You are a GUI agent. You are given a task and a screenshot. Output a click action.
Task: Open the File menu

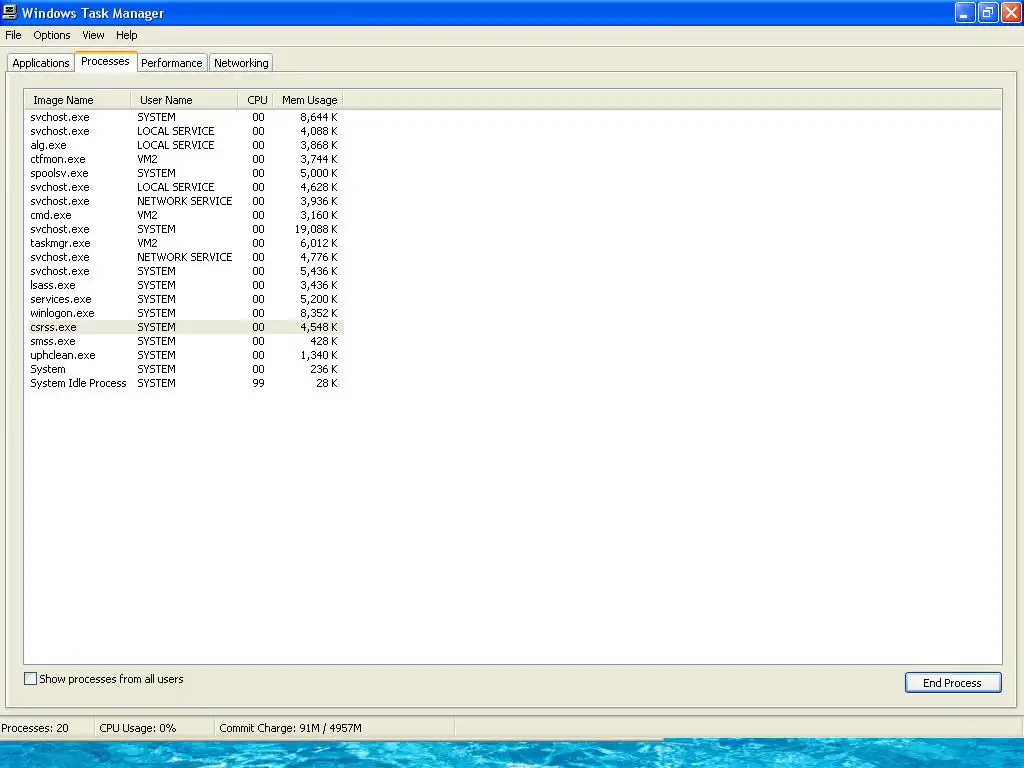pos(13,35)
